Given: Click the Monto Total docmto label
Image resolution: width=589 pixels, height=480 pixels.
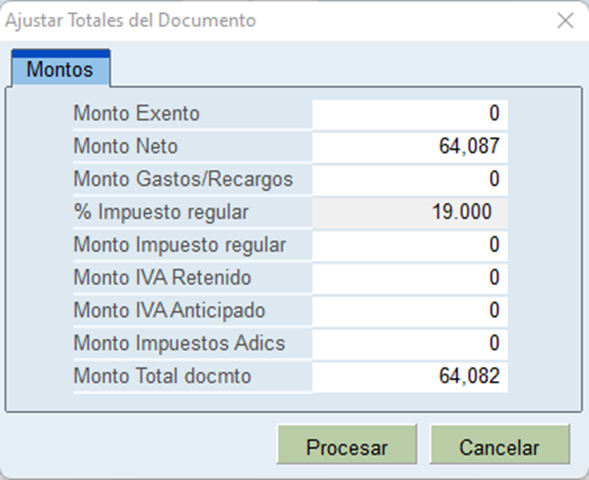Looking at the screenshot, I should tap(162, 376).
